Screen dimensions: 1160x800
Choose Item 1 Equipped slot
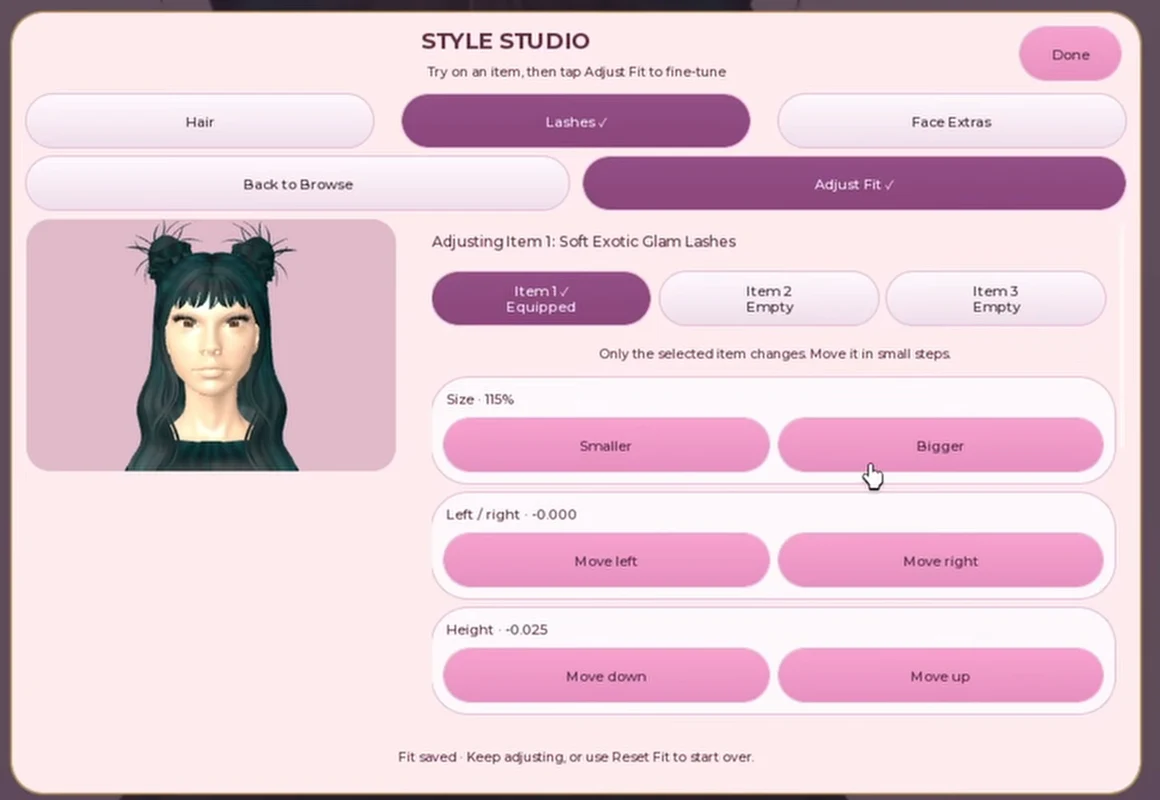[x=541, y=298]
